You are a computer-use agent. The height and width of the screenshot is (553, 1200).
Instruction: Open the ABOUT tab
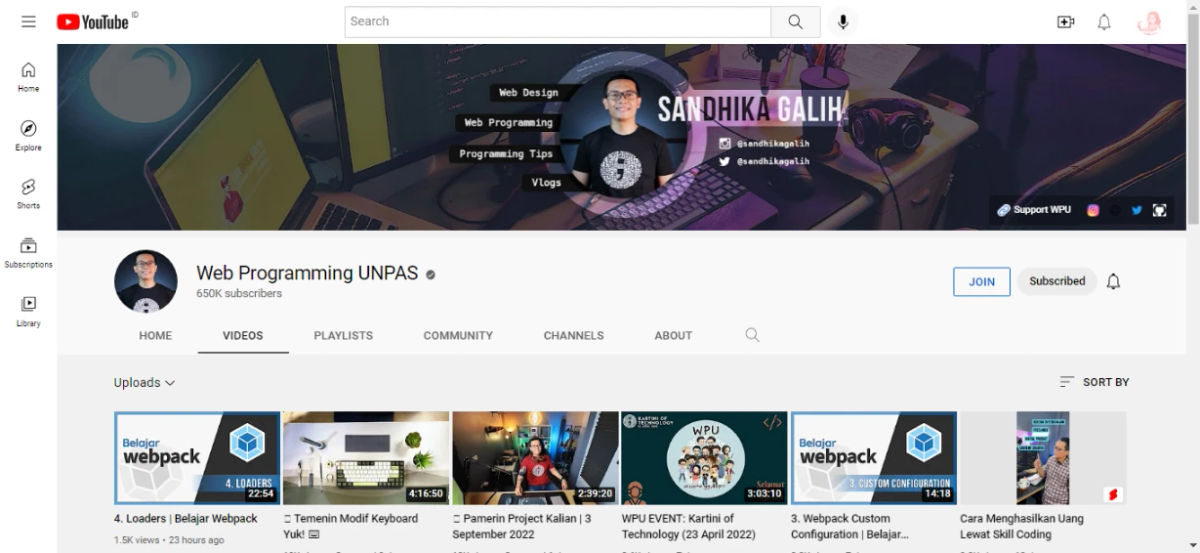click(673, 336)
